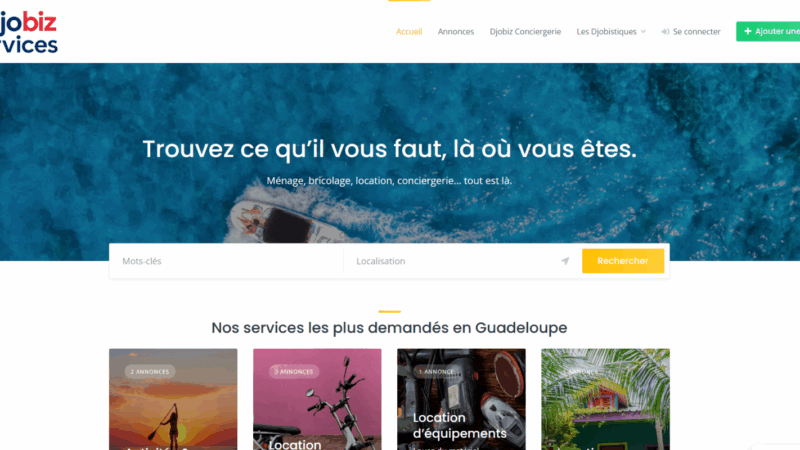Click the Se connecter link

696,32
